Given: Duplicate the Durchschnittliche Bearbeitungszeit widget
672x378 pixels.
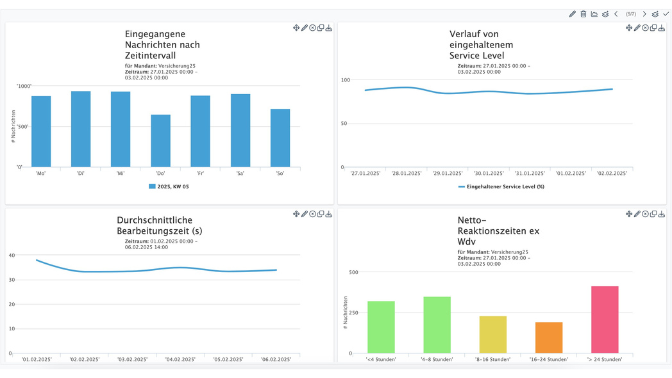Looking at the screenshot, I should pos(321,214).
